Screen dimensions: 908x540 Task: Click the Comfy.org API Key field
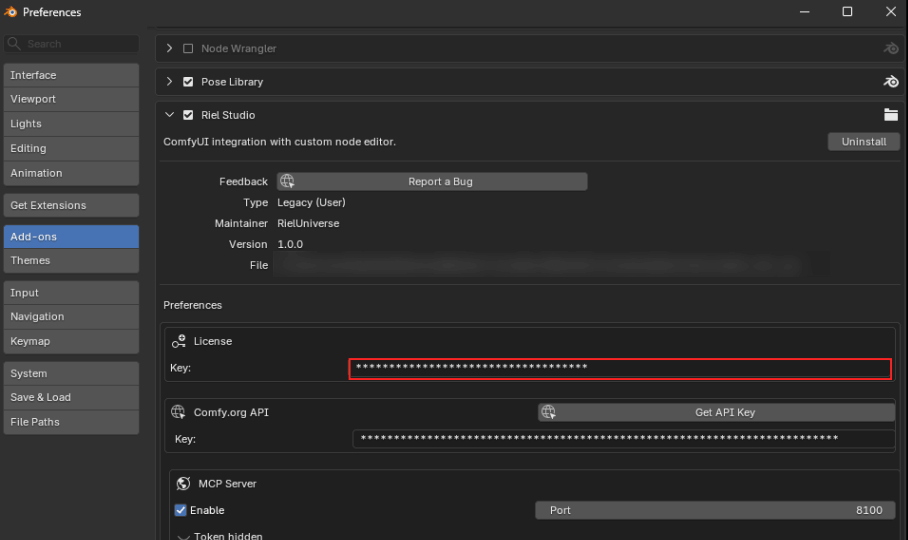click(624, 439)
